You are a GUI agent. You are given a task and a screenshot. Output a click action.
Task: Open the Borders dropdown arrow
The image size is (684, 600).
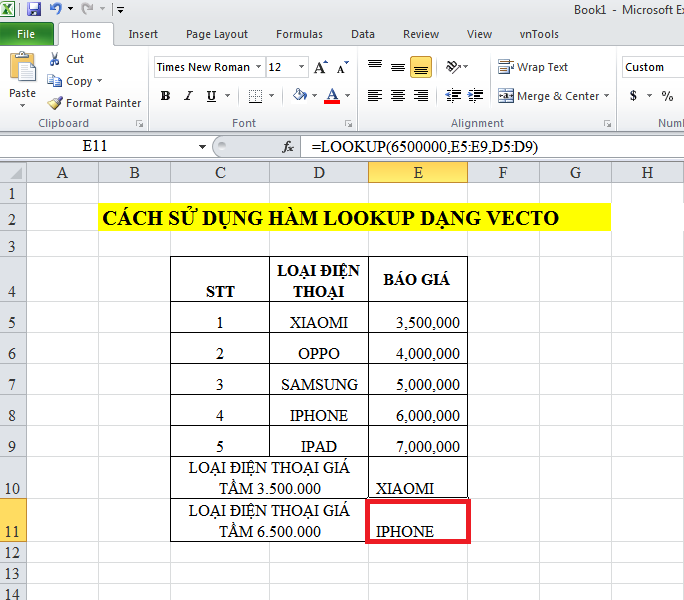click(271, 96)
